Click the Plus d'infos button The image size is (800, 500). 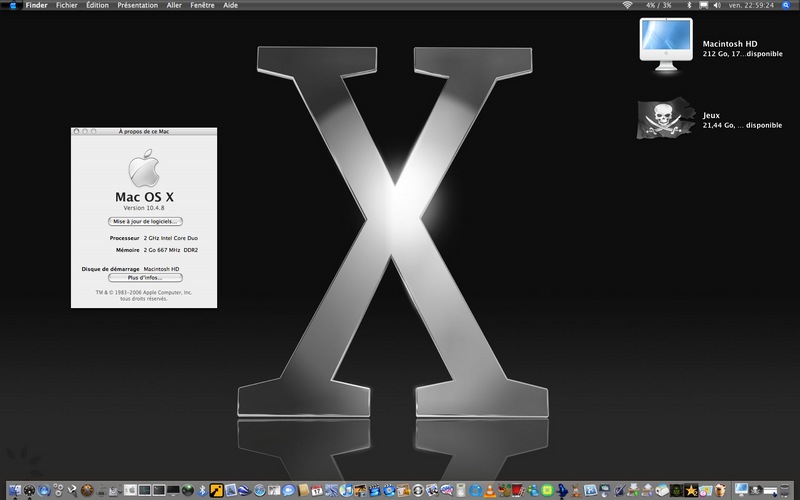(145, 277)
